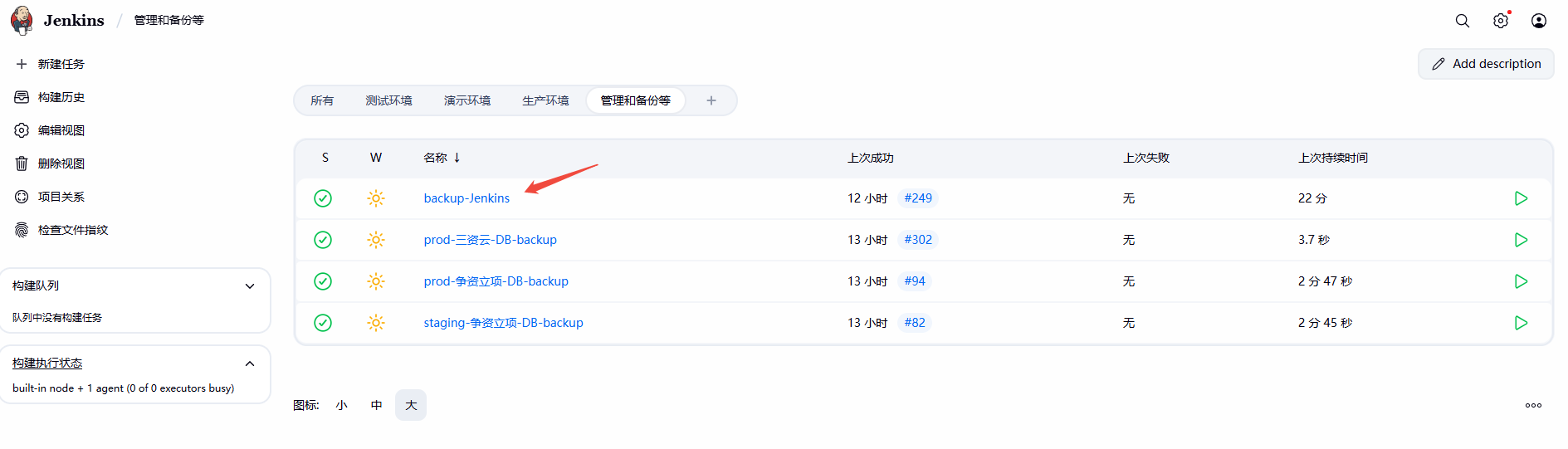Open the backup-Jenkins job link
Viewport: 1568px width, 449px height.
click(466, 198)
